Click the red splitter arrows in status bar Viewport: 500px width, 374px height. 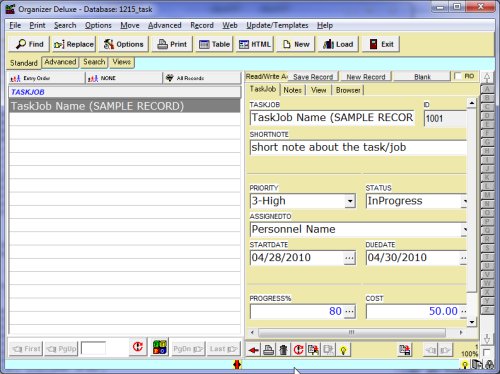point(237,365)
